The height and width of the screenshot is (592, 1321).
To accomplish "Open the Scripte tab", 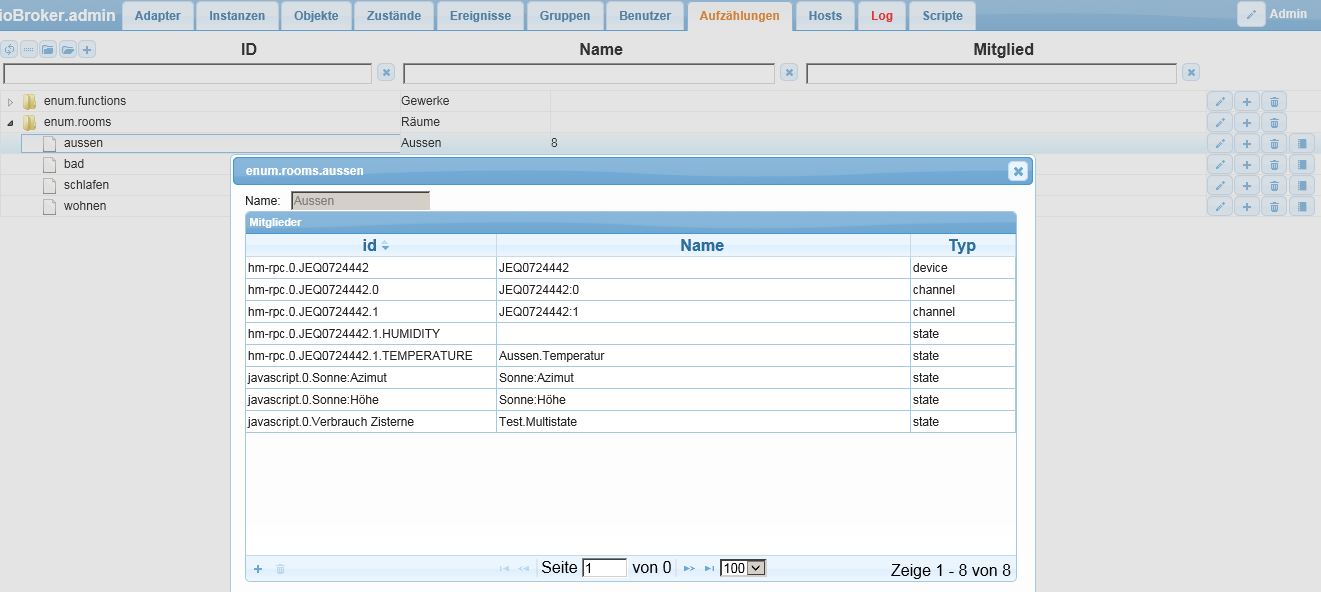I will (943, 15).
